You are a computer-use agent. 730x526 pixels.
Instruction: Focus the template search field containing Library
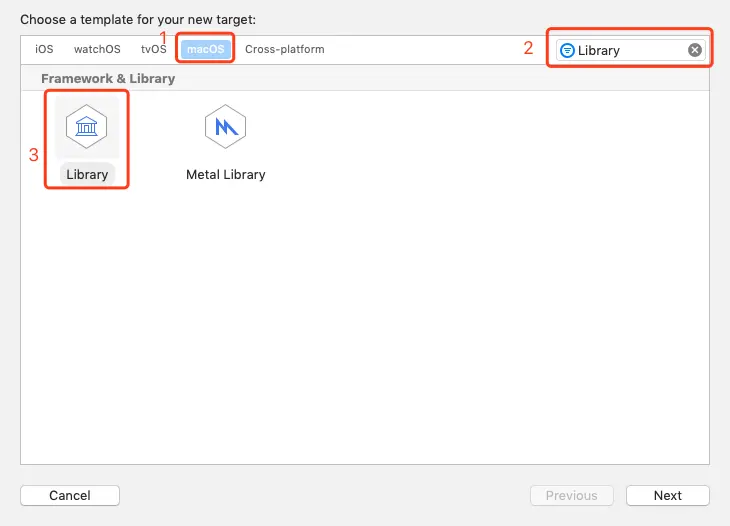(x=630, y=50)
